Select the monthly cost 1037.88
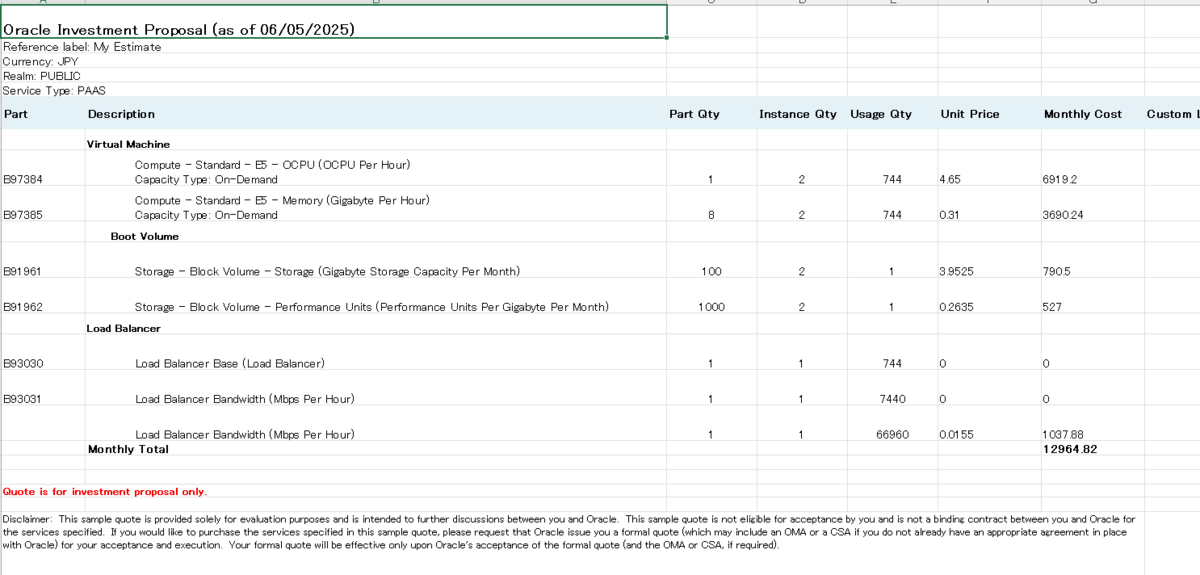This screenshot has width=1200, height=575. click(1063, 435)
